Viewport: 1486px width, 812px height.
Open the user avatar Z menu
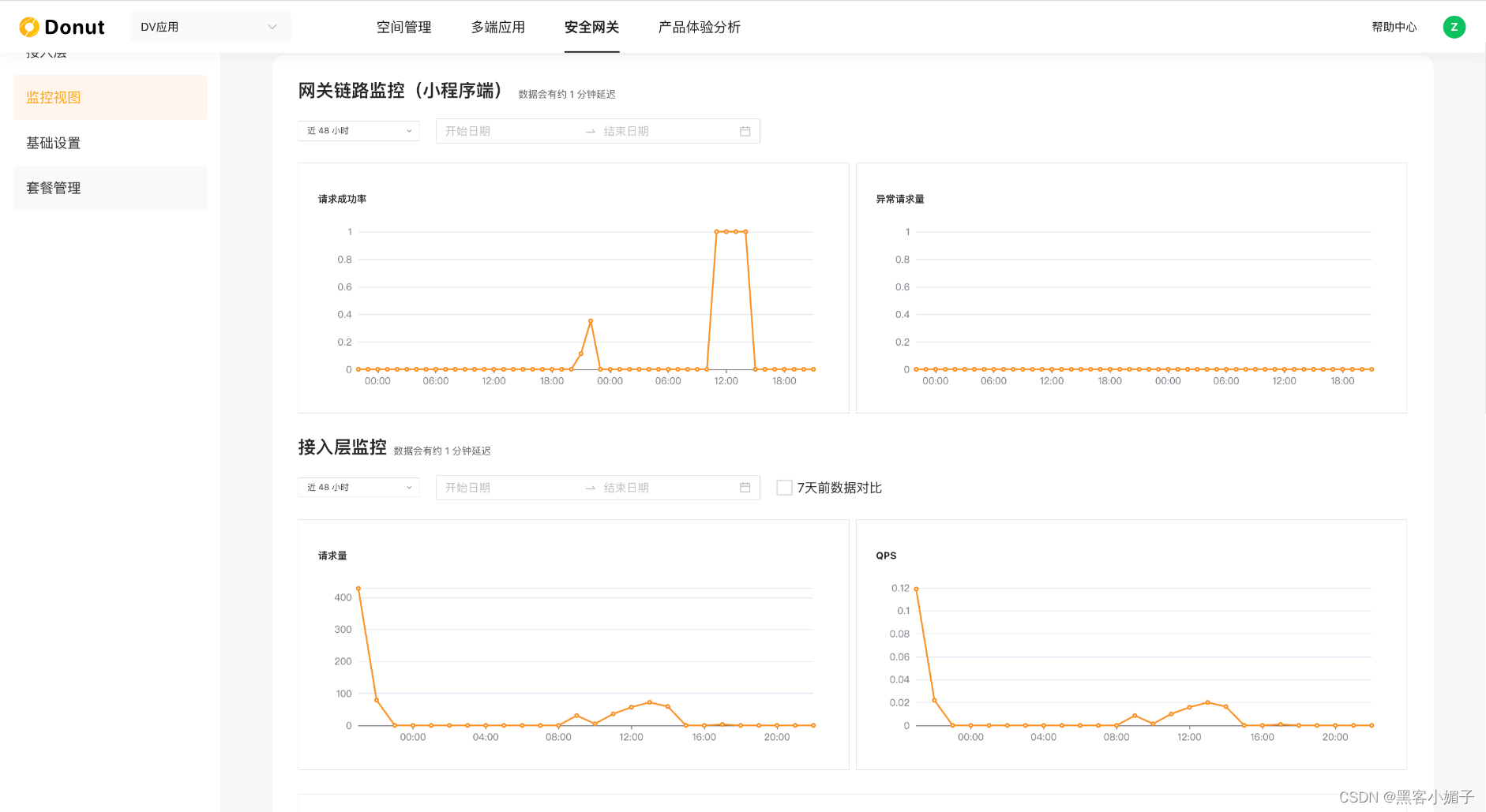coord(1454,27)
